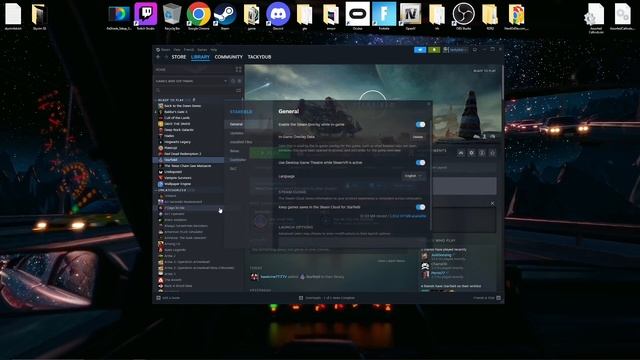Open the TACKYDUB profile section
The height and width of the screenshot is (360, 640).
(x=259, y=57)
